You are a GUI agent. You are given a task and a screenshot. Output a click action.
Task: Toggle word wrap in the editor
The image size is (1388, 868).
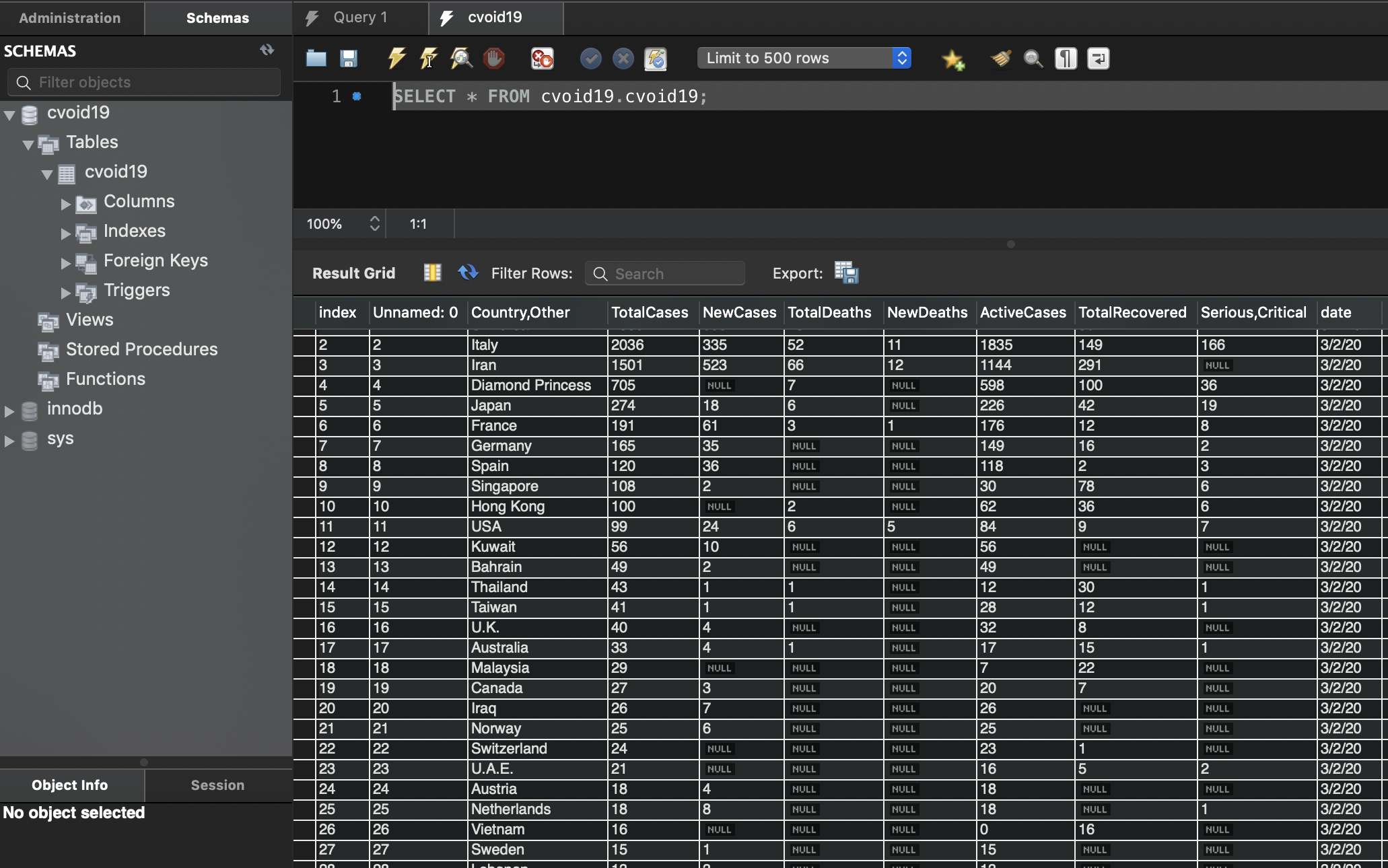pyautogui.click(x=1098, y=59)
